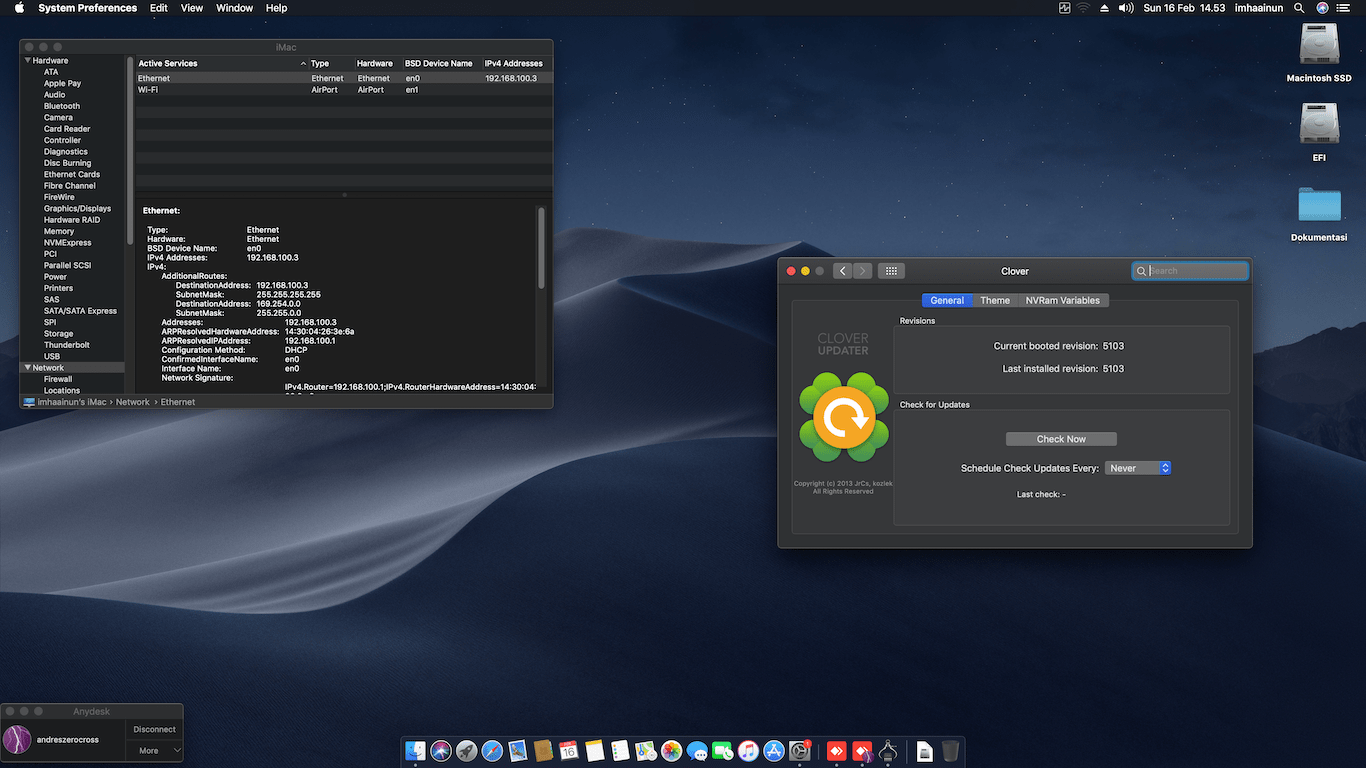Open Macintosh SSD drive on desktop

[1318, 46]
